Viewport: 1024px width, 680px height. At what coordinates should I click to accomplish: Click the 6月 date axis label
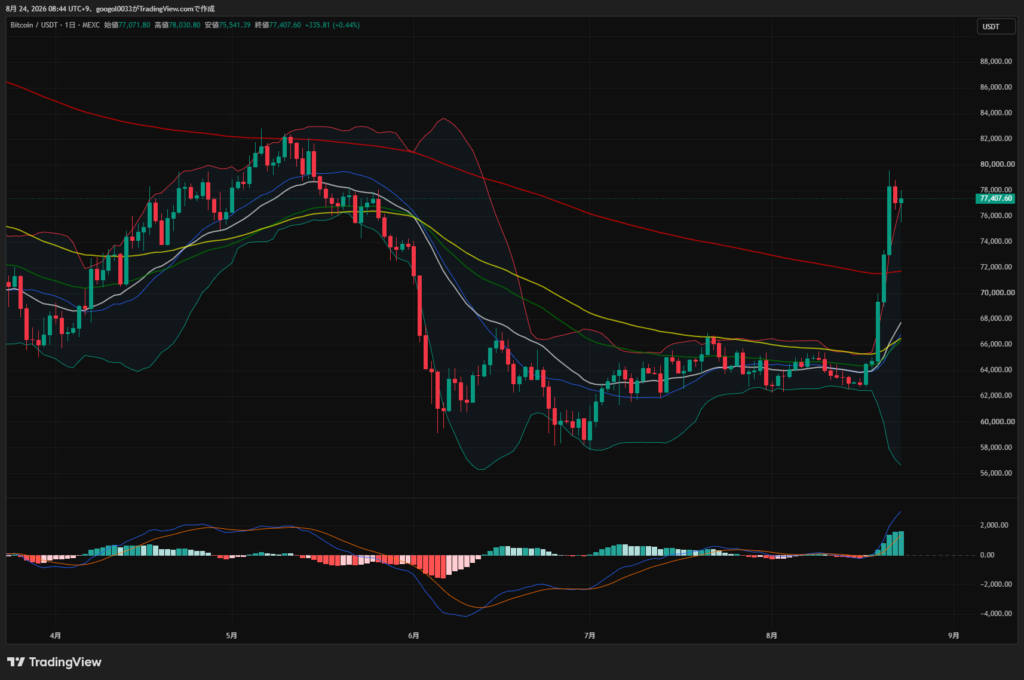pos(413,636)
